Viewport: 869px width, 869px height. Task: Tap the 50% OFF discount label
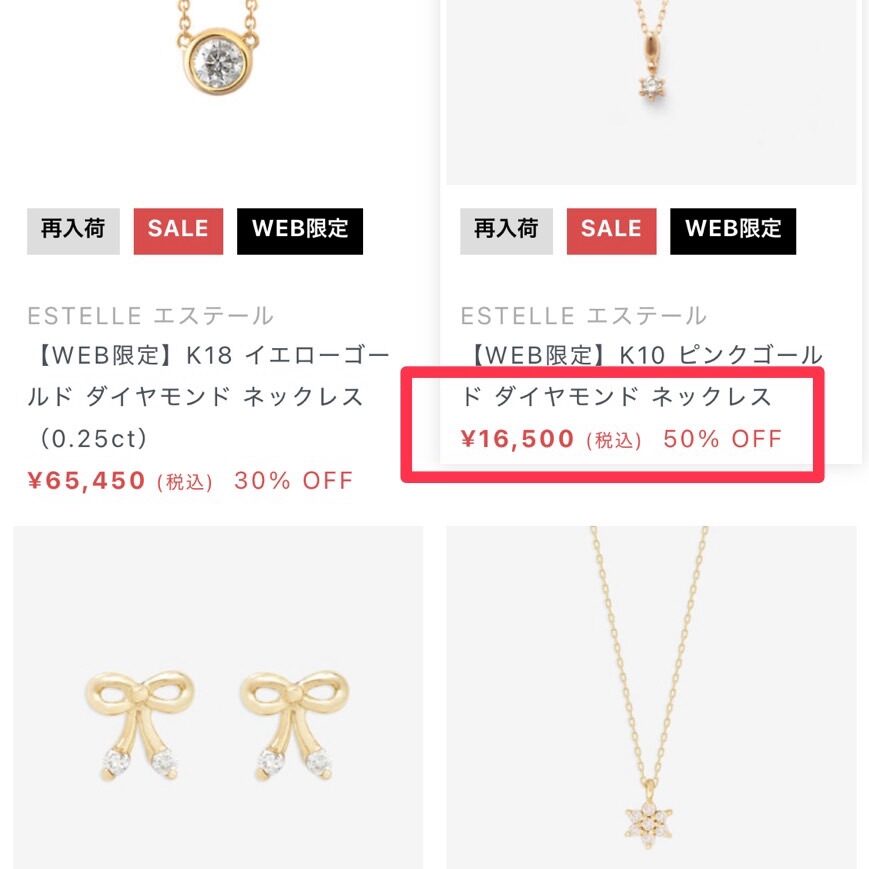723,439
